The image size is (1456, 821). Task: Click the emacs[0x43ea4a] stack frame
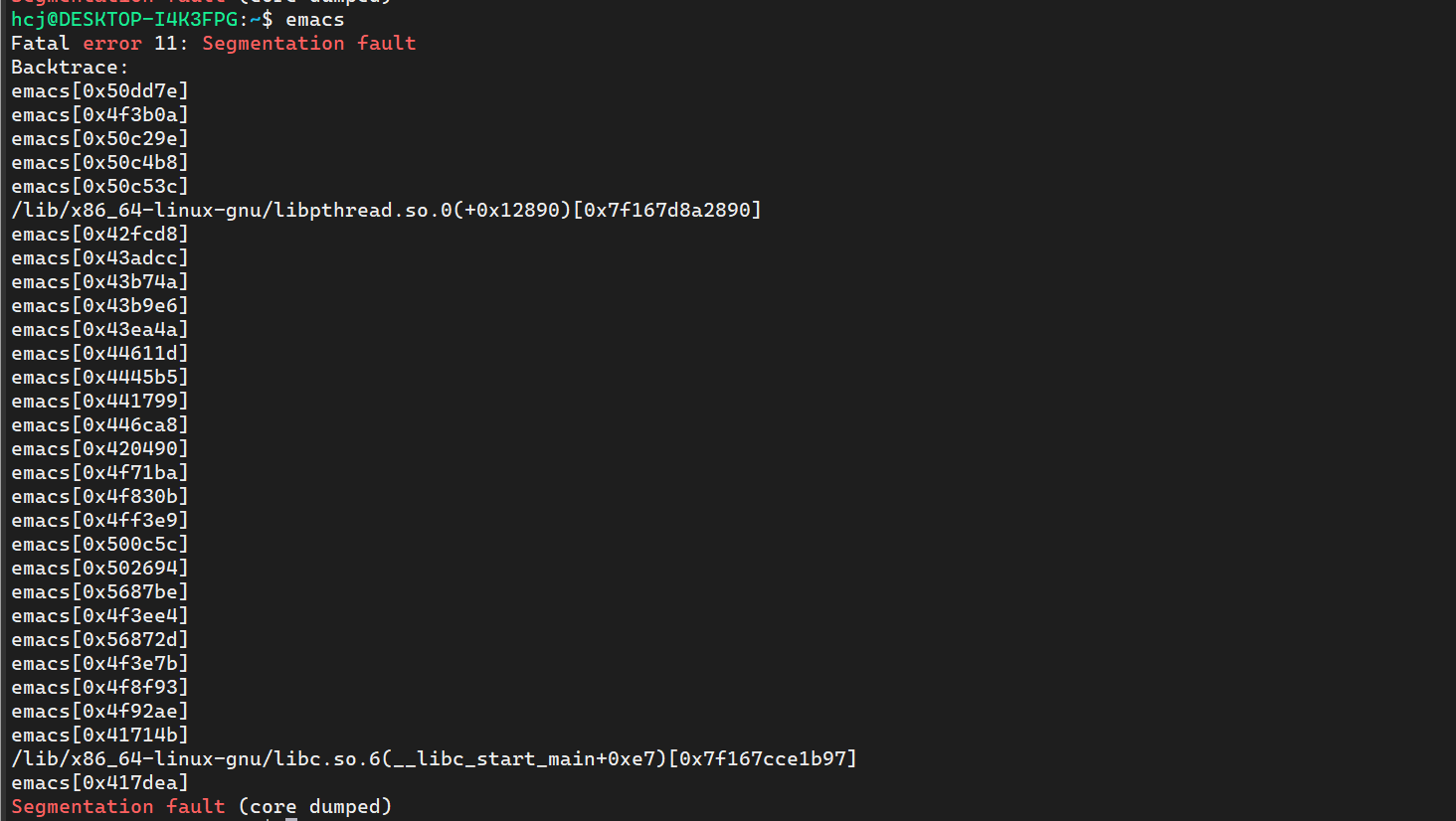pyautogui.click(x=99, y=330)
